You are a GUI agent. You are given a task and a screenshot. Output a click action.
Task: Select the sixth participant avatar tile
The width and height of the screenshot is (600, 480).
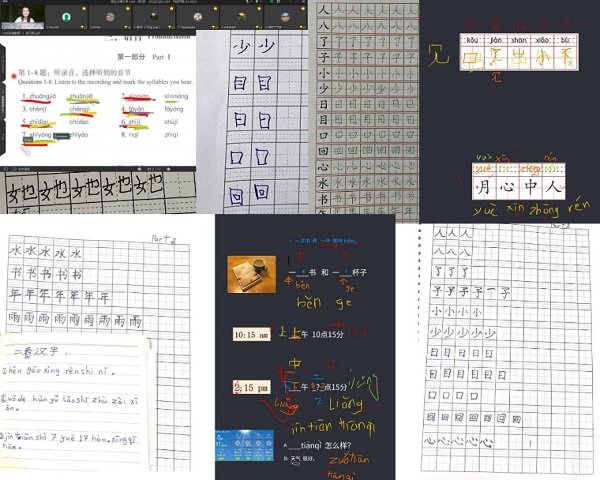[x=237, y=16]
